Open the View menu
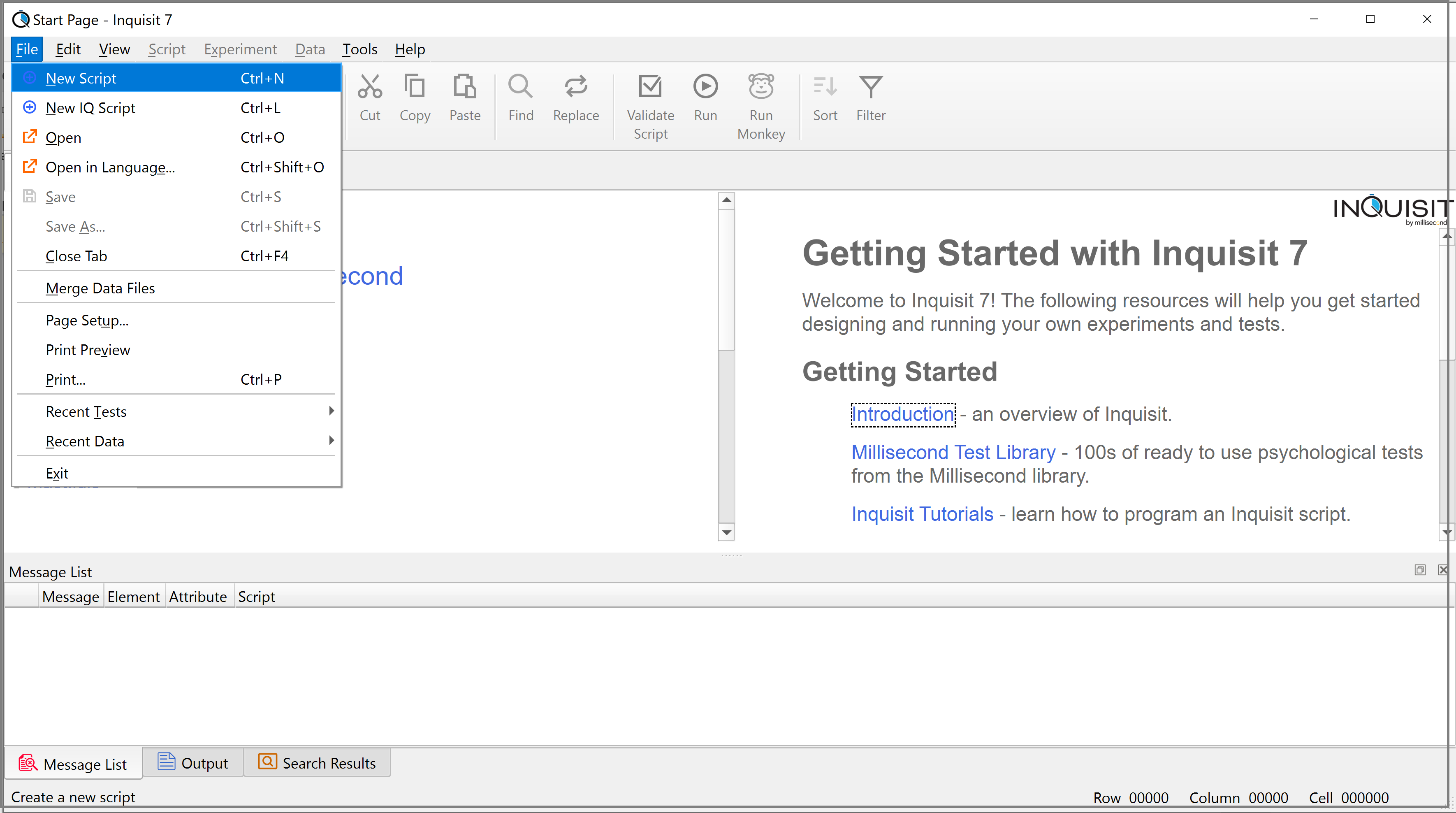Viewport: 1456px width, 813px height. (x=114, y=49)
